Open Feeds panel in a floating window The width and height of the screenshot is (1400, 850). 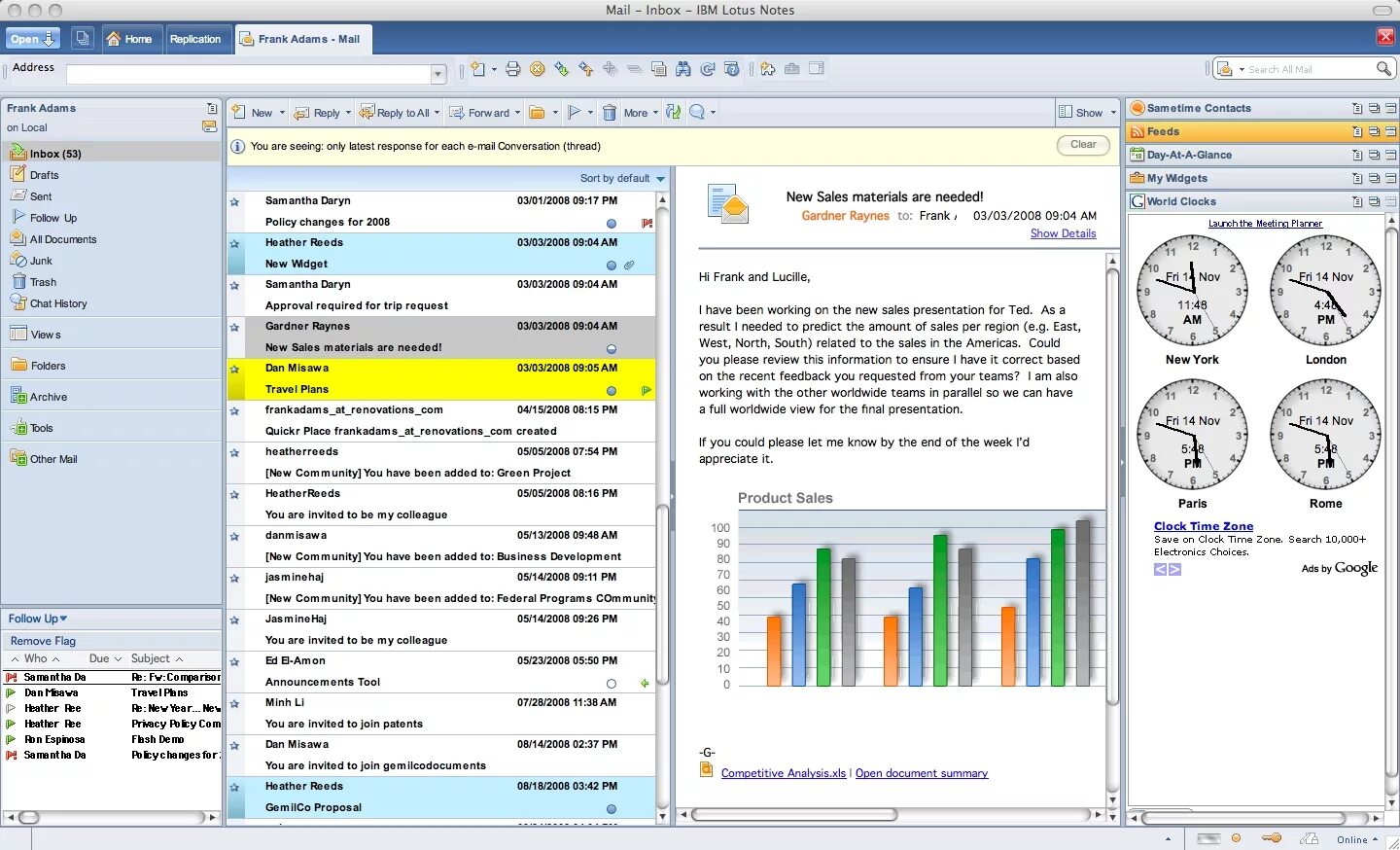pos(1374,131)
